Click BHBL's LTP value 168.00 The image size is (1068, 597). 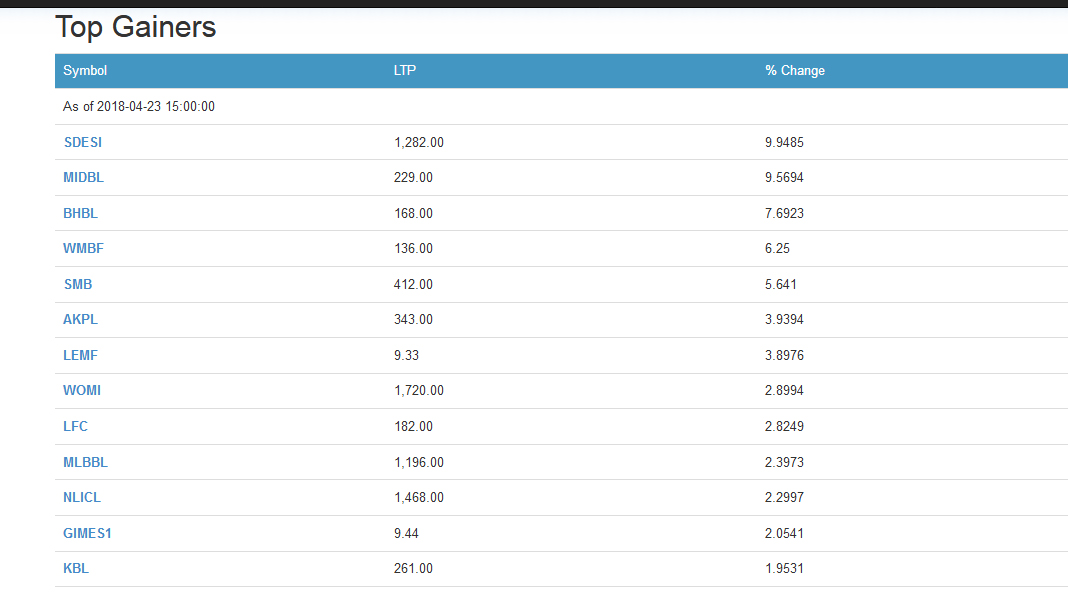pyautogui.click(x=413, y=213)
